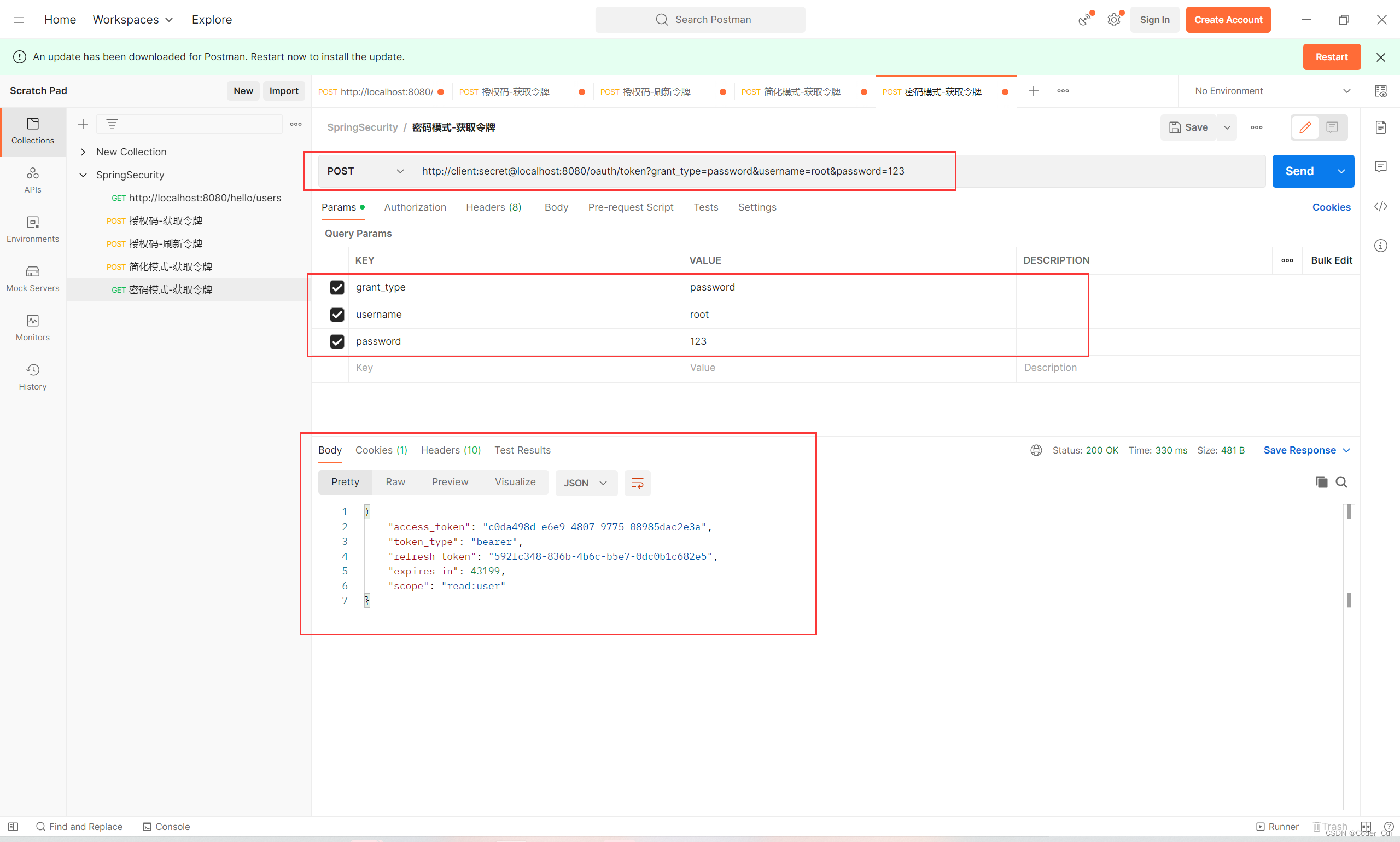Beautify the JSON response
1400x842 pixels.
637,483
